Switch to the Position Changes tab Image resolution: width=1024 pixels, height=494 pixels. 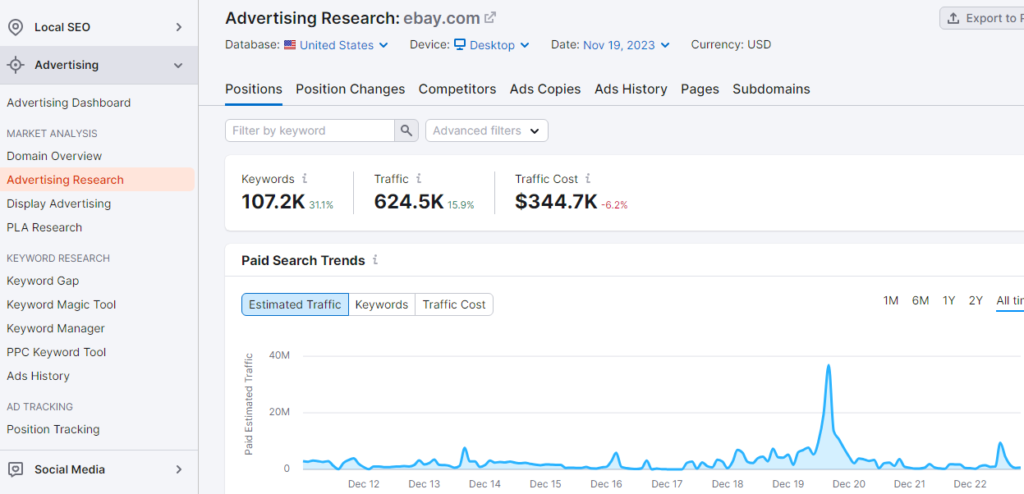click(x=350, y=89)
